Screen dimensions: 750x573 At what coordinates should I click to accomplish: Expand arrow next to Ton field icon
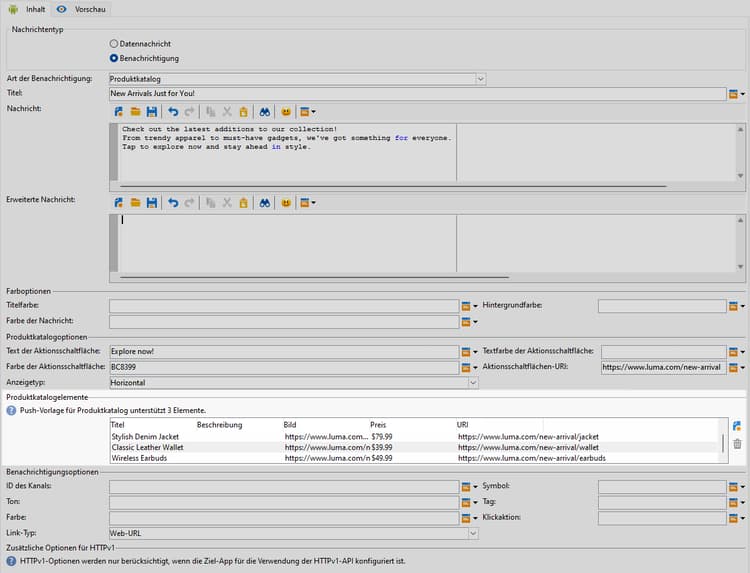click(475, 503)
